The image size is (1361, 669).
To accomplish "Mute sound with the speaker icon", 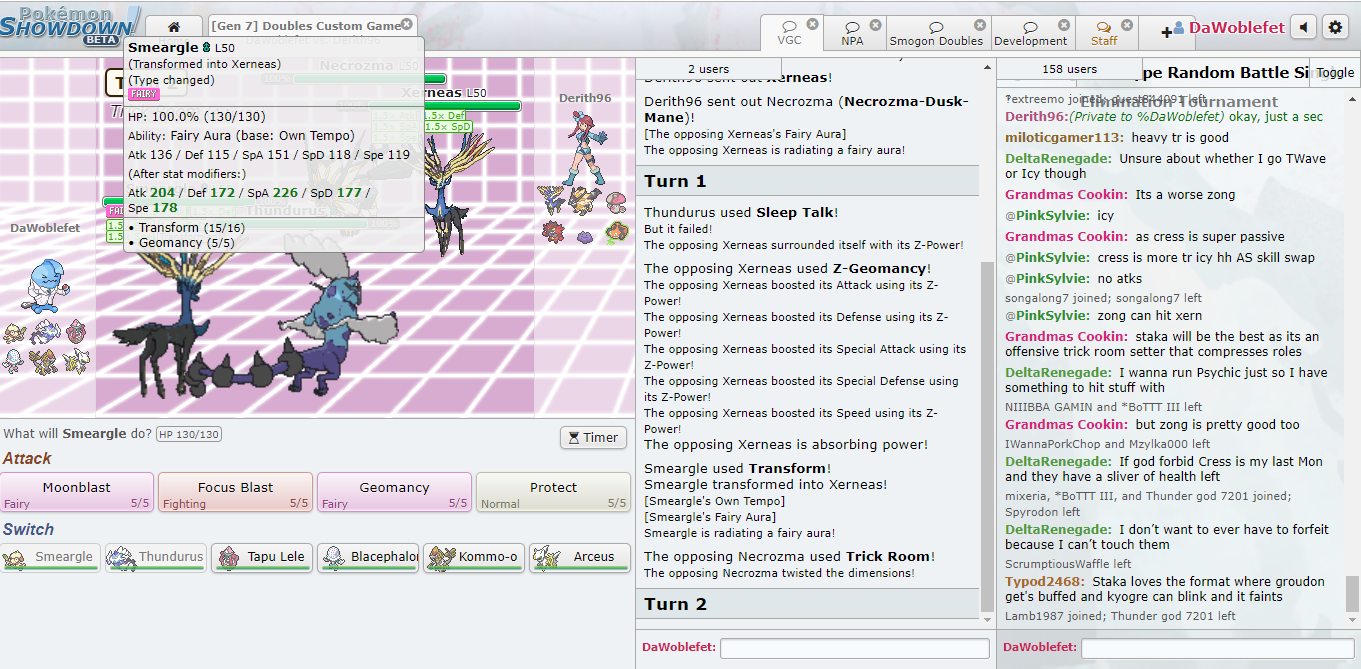I will click(x=1303, y=27).
